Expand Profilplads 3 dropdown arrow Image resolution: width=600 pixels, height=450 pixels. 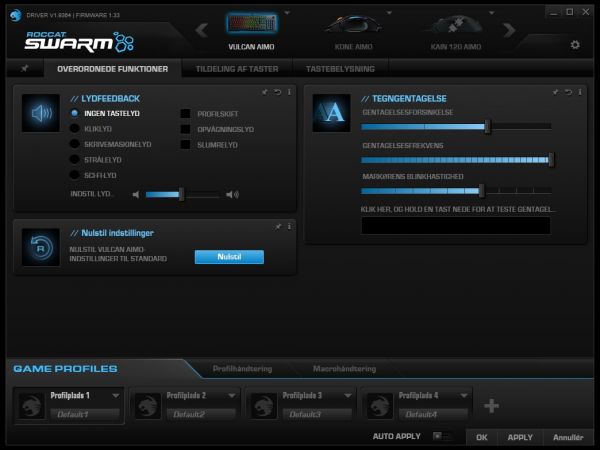(x=348, y=395)
